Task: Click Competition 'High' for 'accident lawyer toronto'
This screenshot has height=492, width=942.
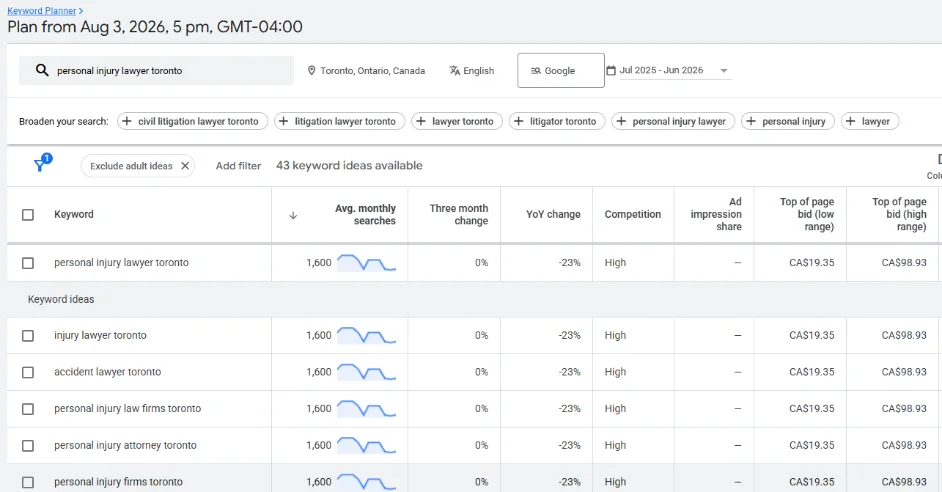Action: click(615, 372)
